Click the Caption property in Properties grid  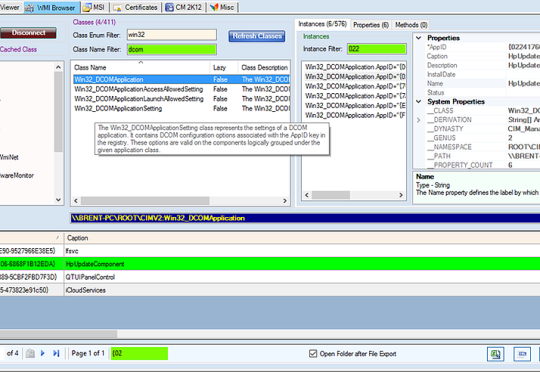tap(482, 56)
